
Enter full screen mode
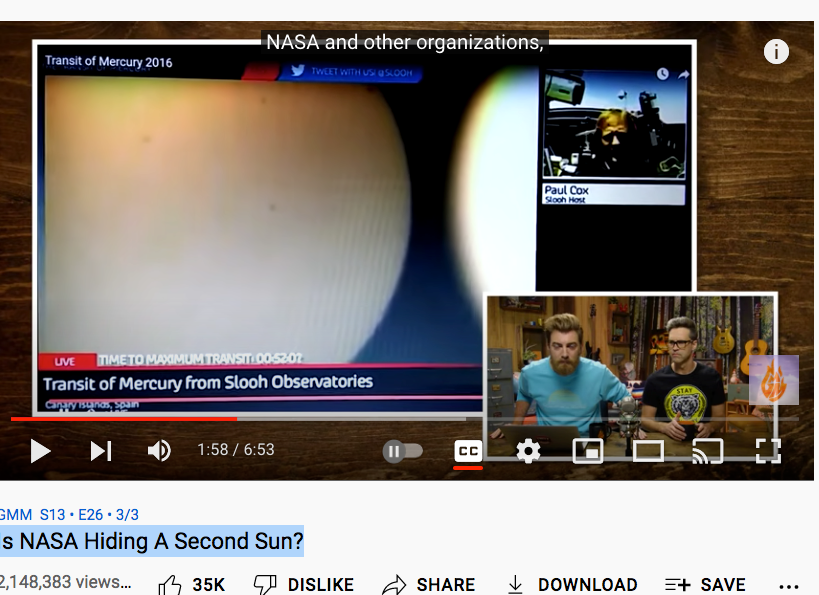tap(768, 451)
